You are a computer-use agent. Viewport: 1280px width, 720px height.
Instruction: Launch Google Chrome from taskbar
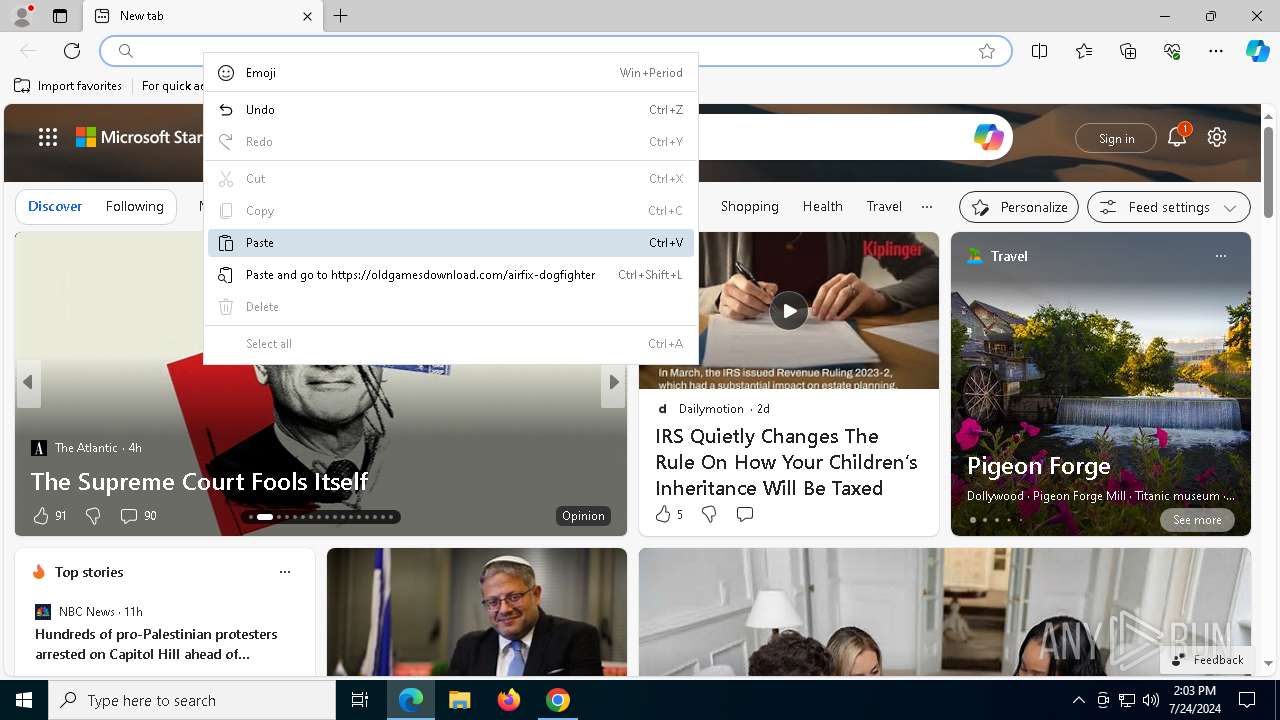click(x=558, y=700)
